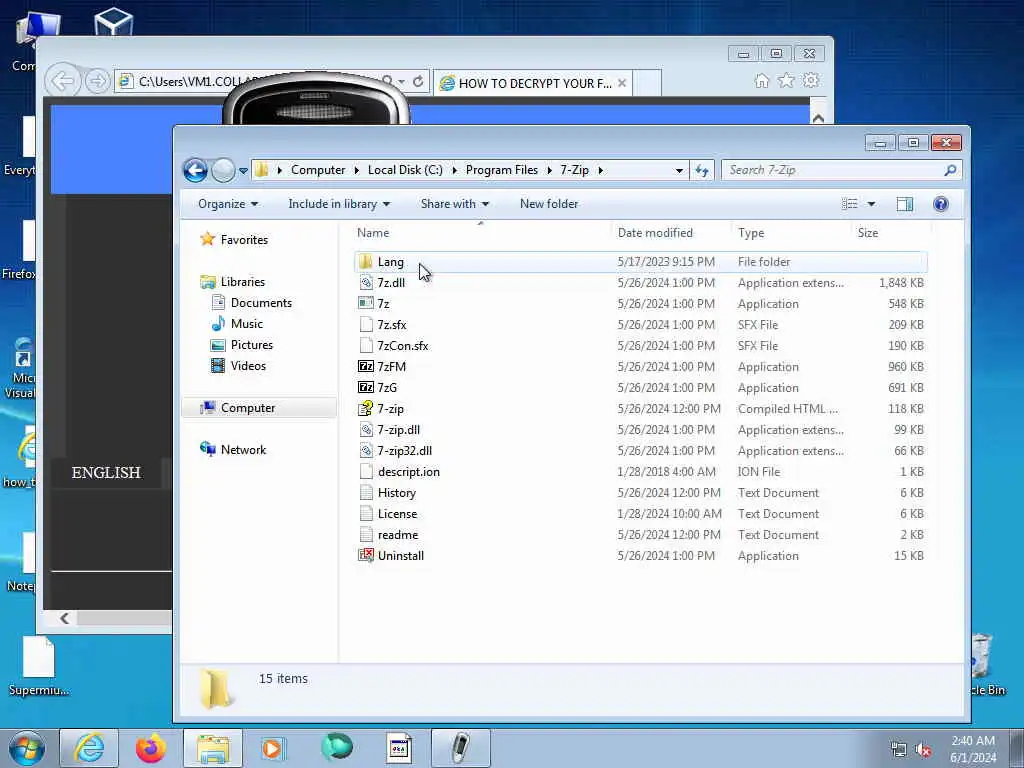1024x768 pixels.
Task: Open the Organize menu
Action: [x=228, y=204]
